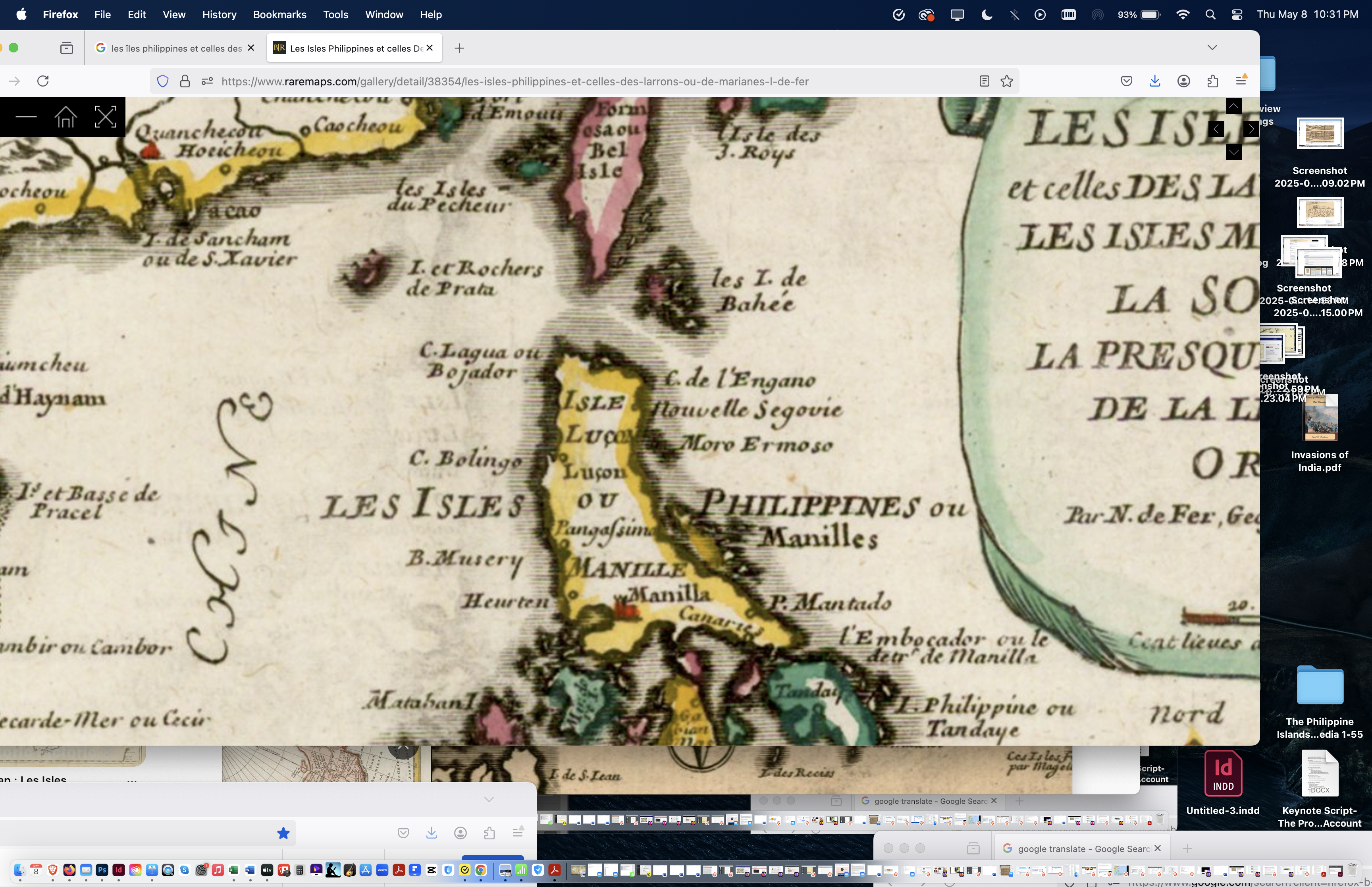Launch Photoshop from the Dock
Screen dimensions: 1372x887
tap(102, 870)
